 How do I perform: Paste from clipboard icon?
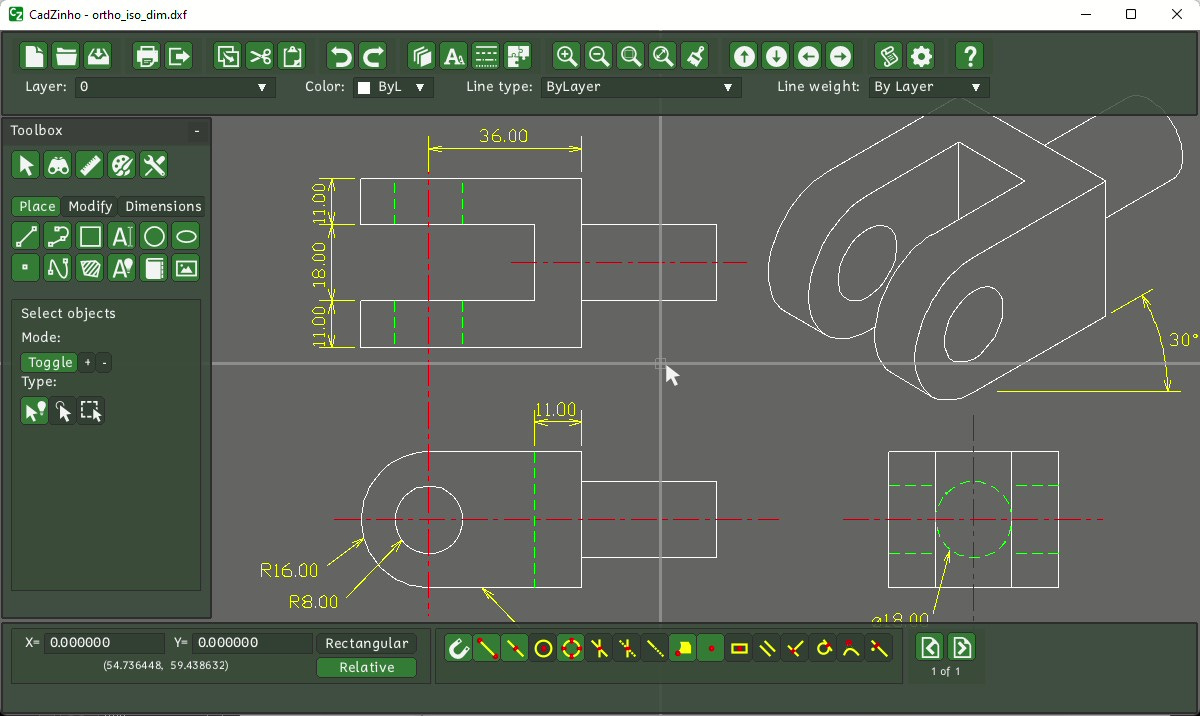pos(292,56)
